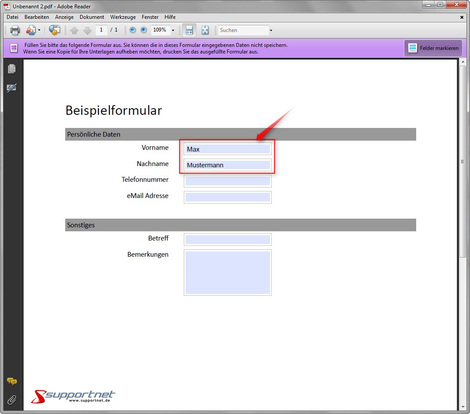Go to next page arrow

[x=87, y=30]
